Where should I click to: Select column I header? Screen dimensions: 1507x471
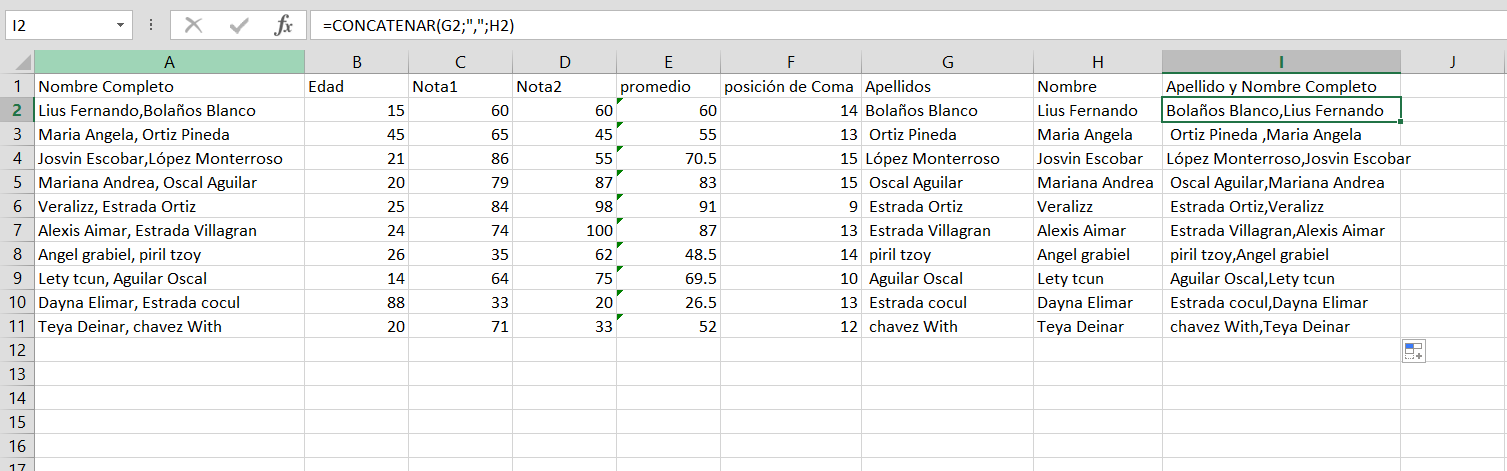click(1281, 62)
